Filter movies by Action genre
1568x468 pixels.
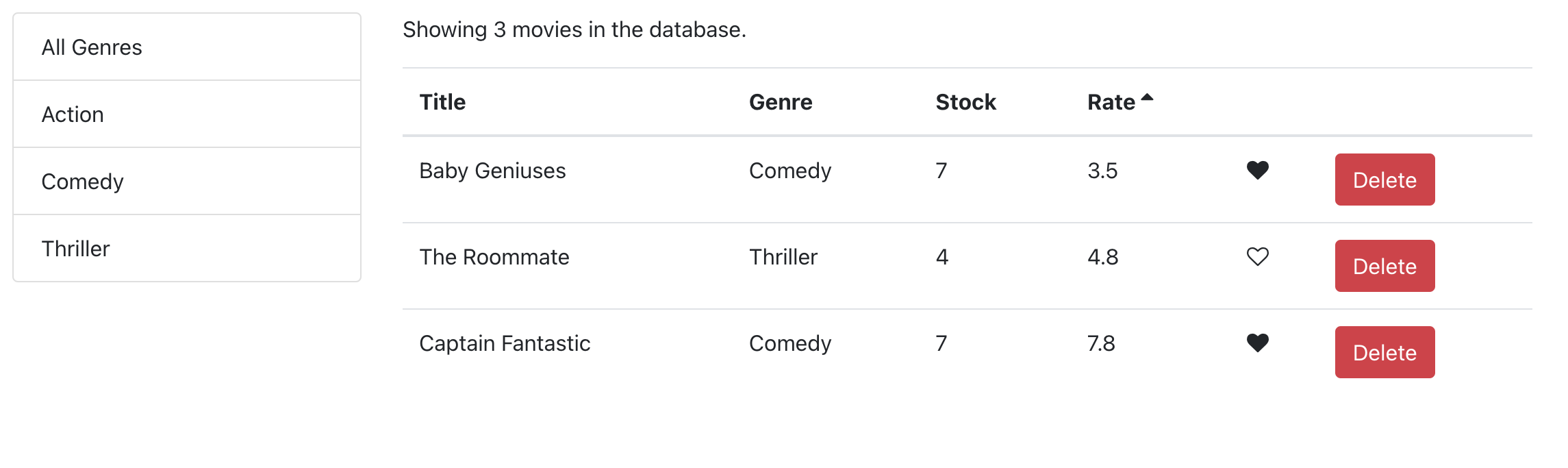[187, 114]
